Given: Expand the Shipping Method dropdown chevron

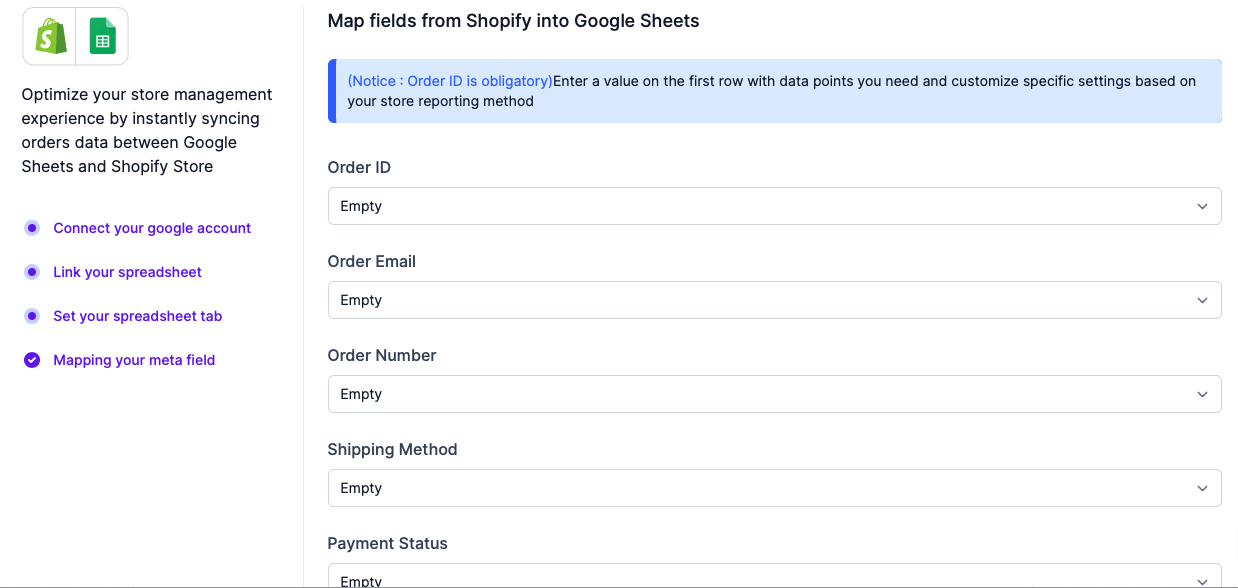Looking at the screenshot, I should (x=1202, y=488).
